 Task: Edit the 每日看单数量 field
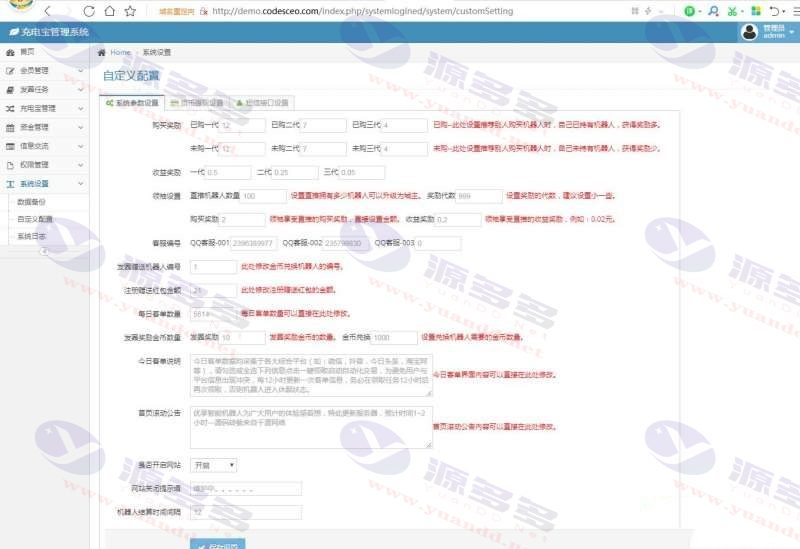213,314
